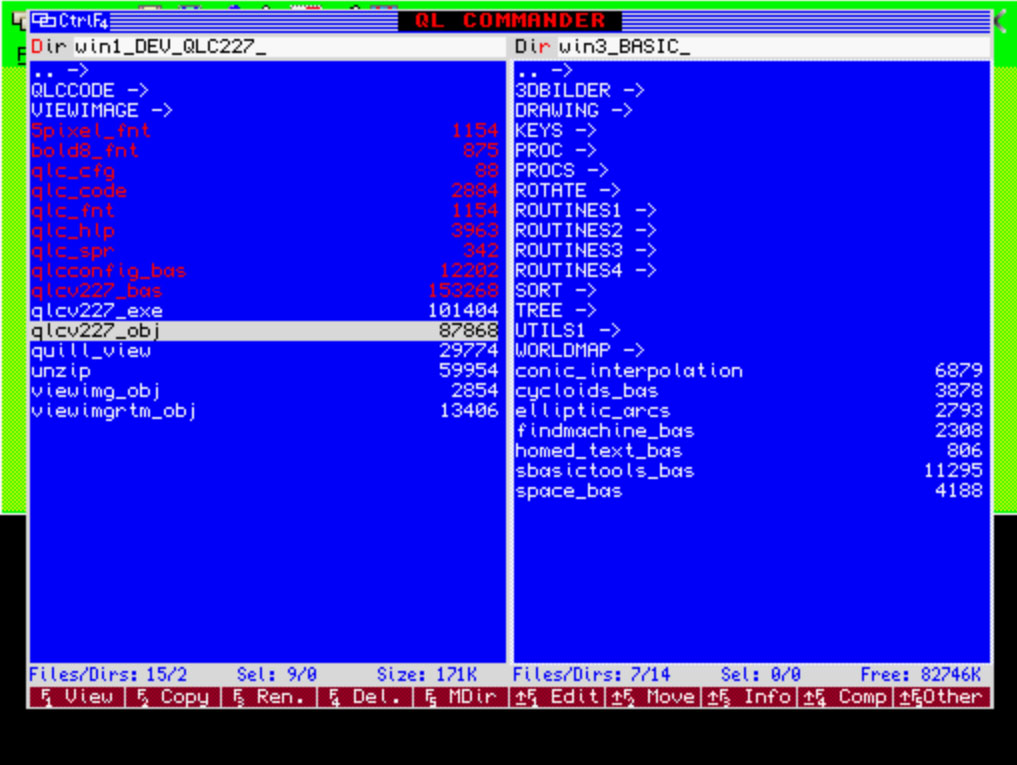Click the Shift-F2 Move button
This screenshot has height=765, width=1017.
click(x=653, y=696)
